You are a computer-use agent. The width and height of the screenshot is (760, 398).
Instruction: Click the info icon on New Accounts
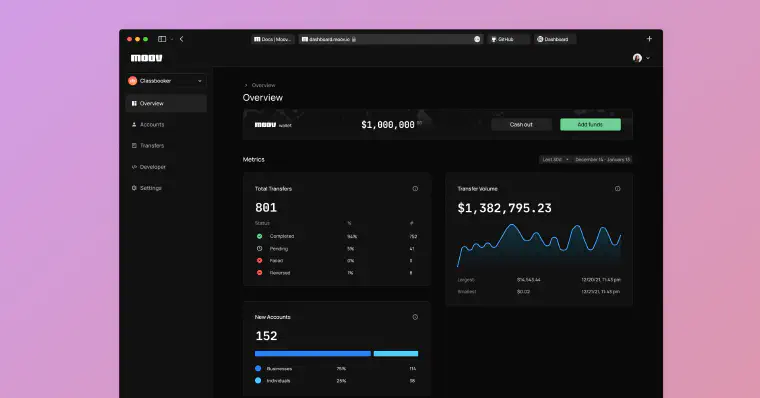[x=415, y=317]
